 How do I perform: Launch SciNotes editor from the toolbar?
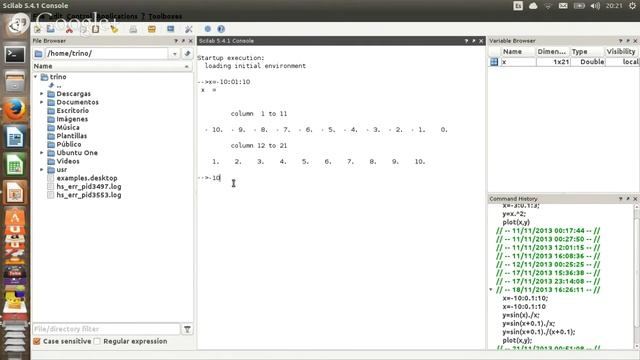coord(38,29)
